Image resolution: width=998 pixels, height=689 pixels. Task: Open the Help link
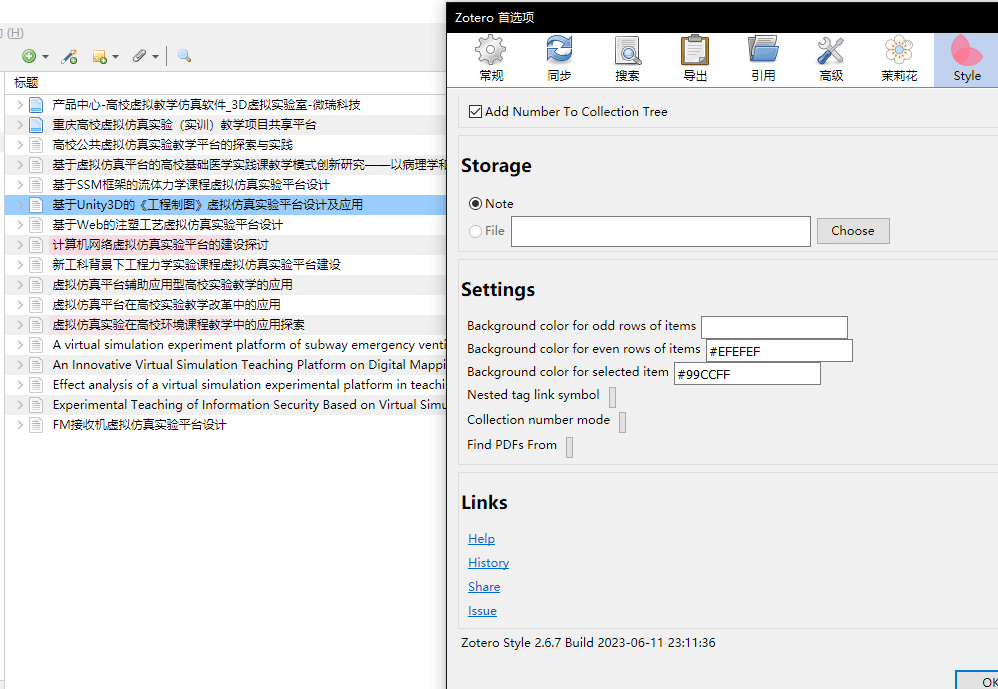point(481,539)
